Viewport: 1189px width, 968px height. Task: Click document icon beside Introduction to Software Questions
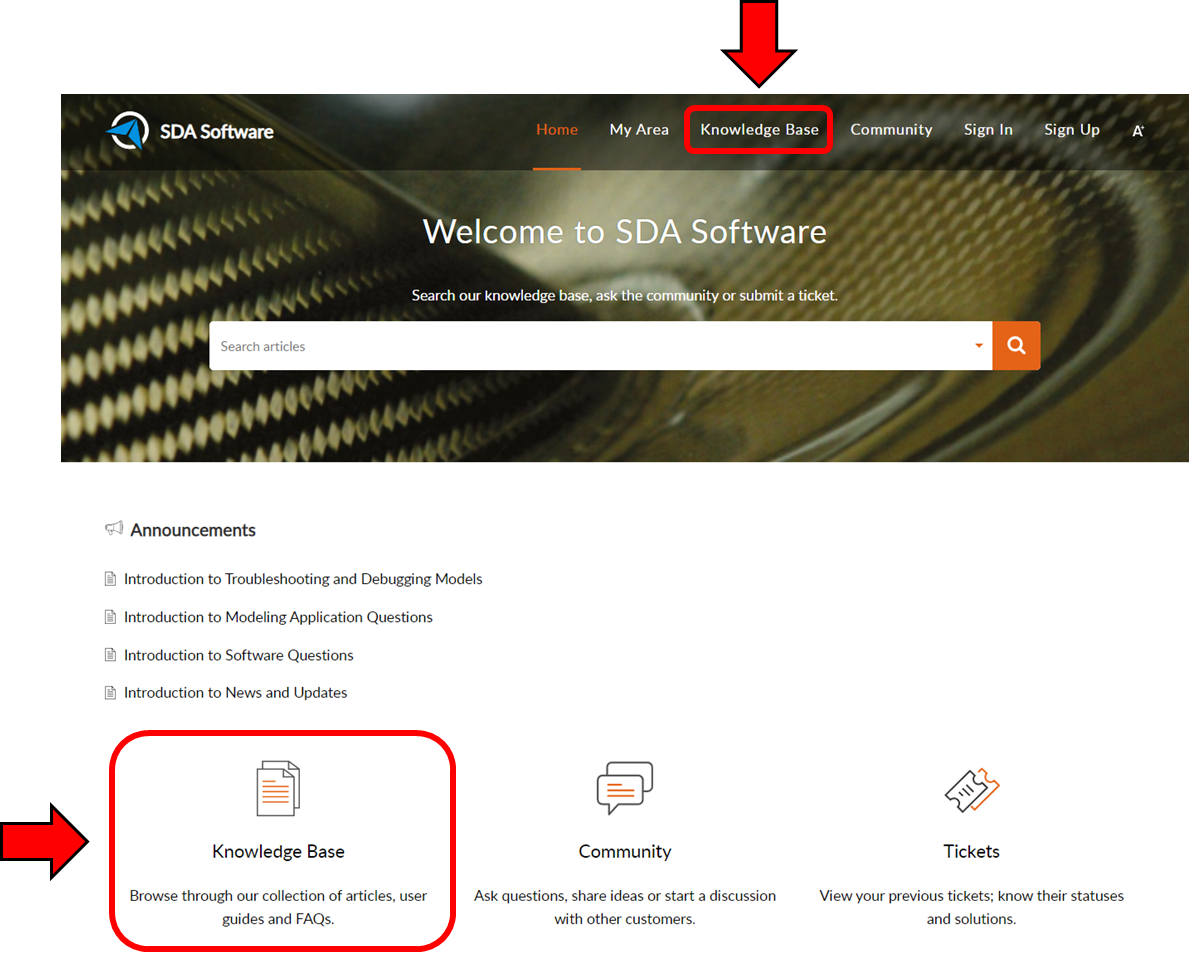[x=111, y=655]
